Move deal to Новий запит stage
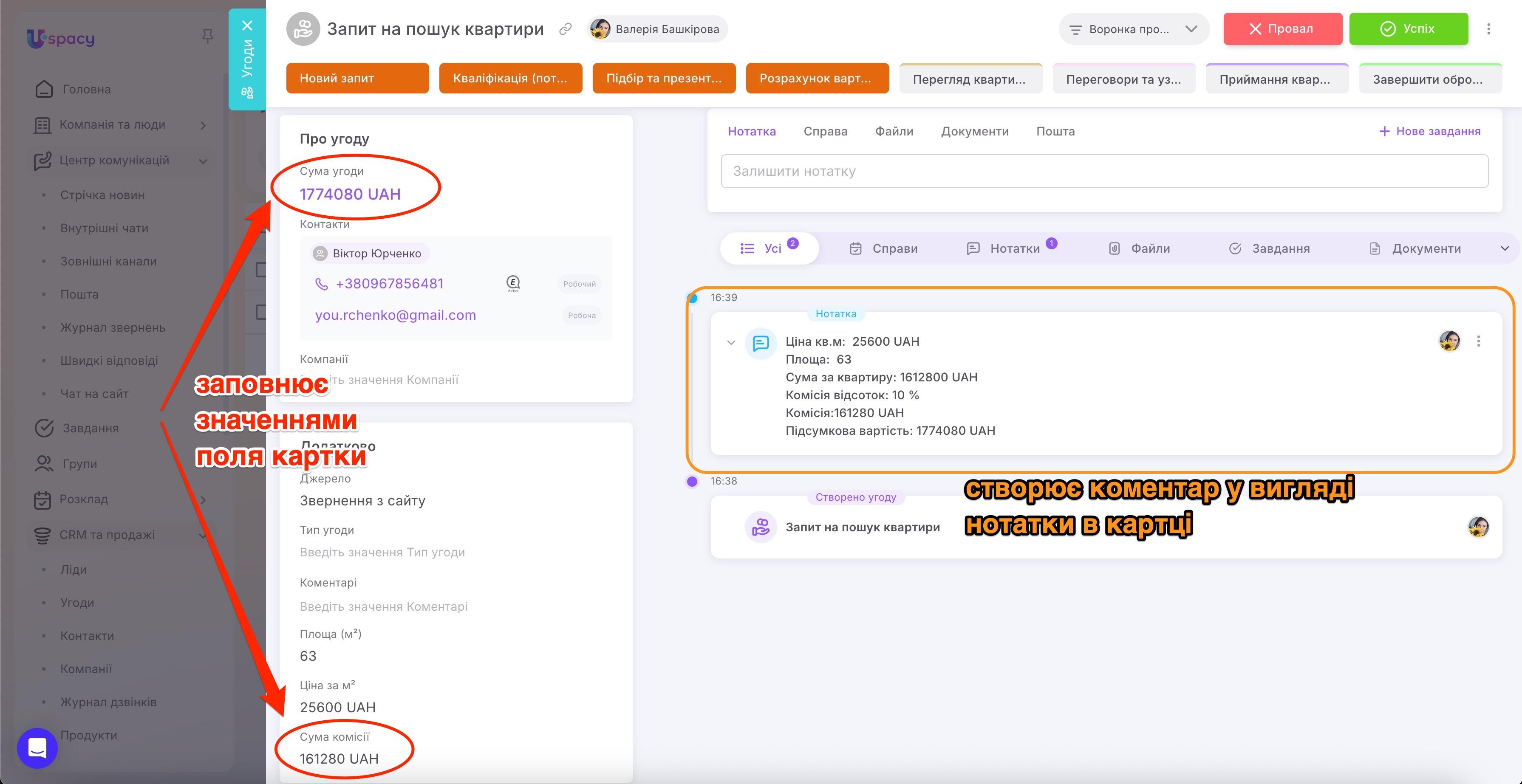Screen dimensions: 1522x784 point(357,78)
